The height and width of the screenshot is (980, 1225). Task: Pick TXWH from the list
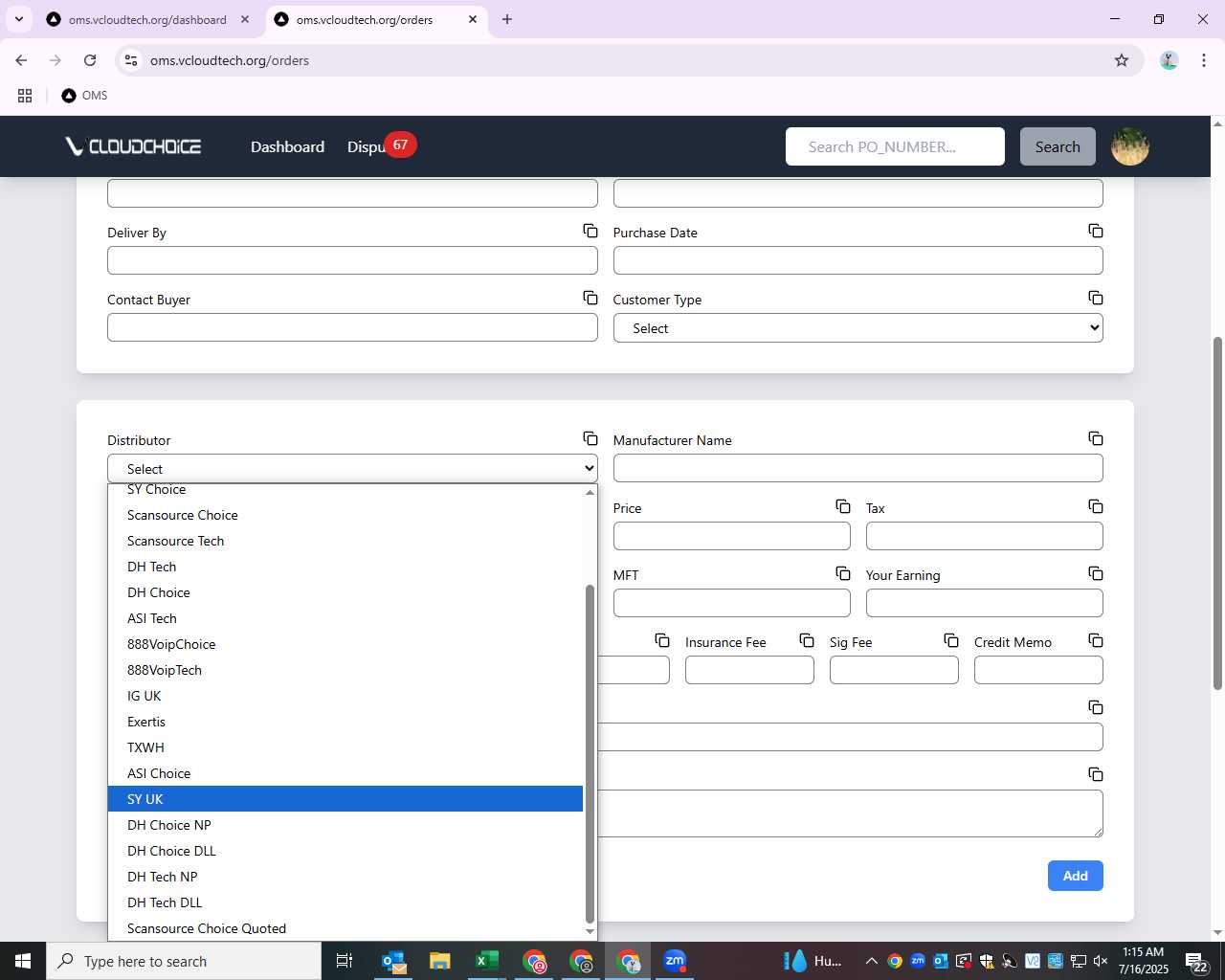click(345, 747)
